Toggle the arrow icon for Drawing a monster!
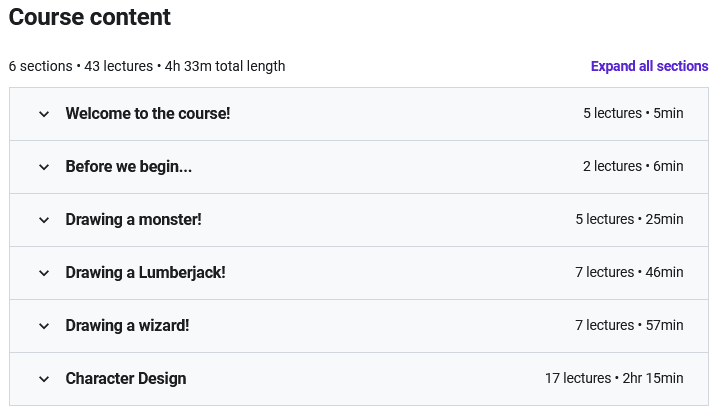This screenshot has width=717, height=414. coord(44,220)
